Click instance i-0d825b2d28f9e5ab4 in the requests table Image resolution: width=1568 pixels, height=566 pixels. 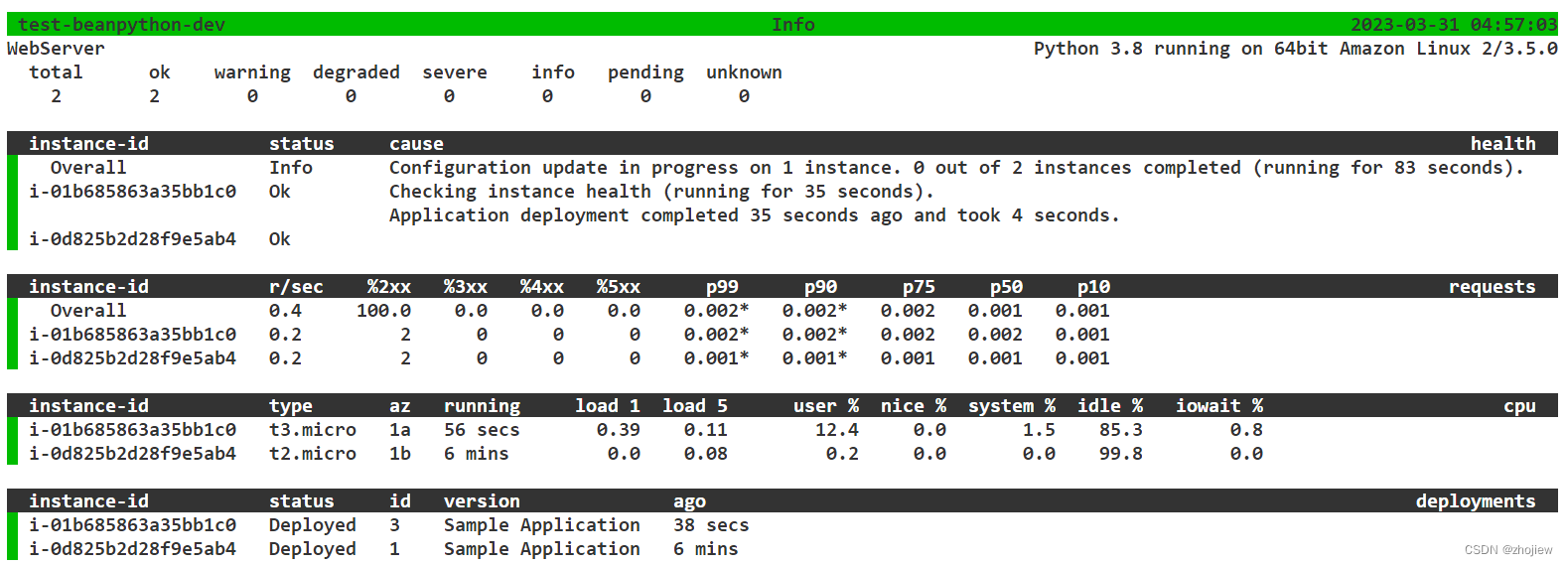pyautogui.click(x=132, y=358)
